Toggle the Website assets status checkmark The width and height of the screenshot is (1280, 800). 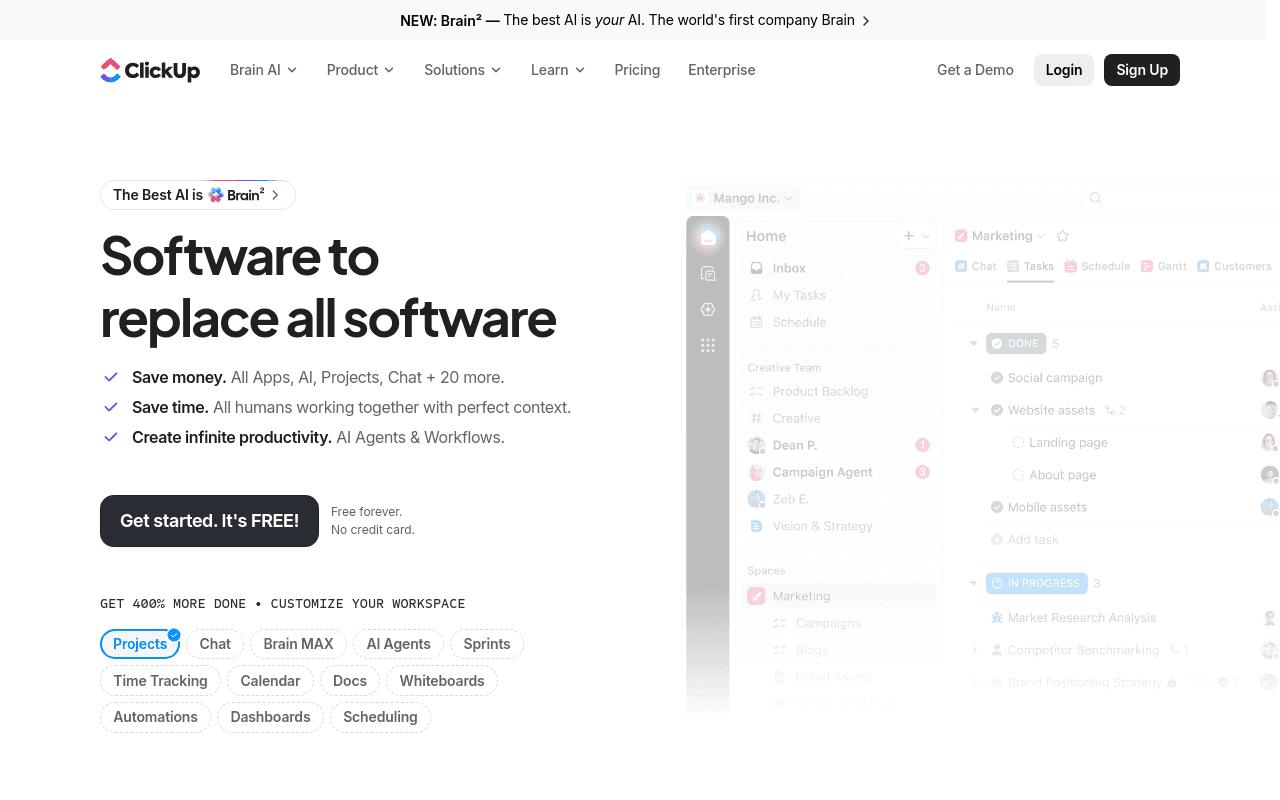coord(997,410)
